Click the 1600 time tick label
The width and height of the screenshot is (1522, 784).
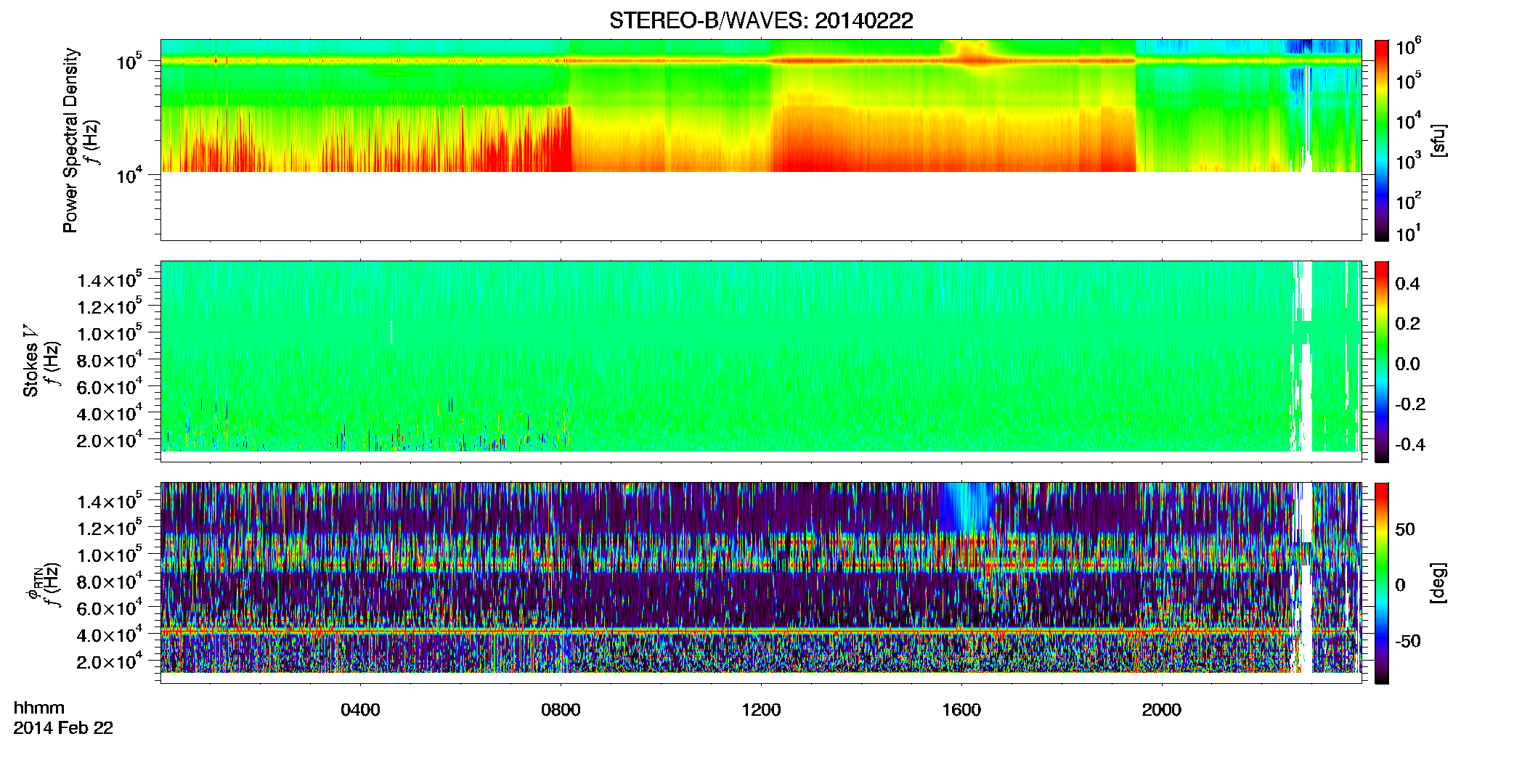point(961,710)
